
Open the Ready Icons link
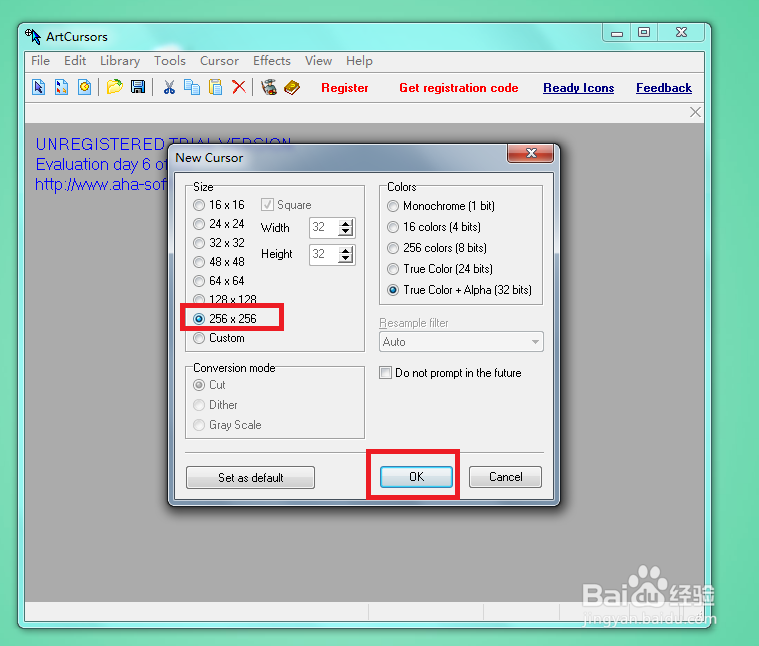(x=578, y=88)
